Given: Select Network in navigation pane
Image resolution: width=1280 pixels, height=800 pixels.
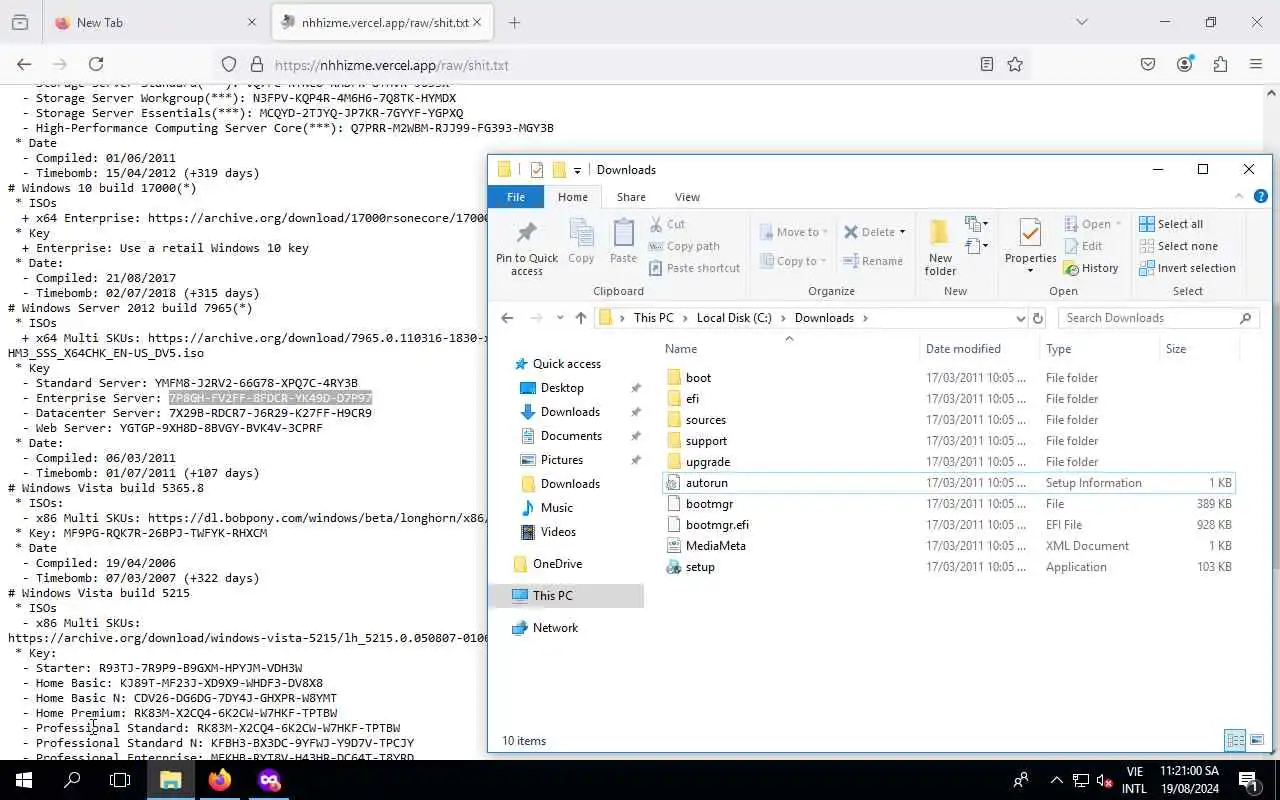Looking at the screenshot, I should point(555,628).
